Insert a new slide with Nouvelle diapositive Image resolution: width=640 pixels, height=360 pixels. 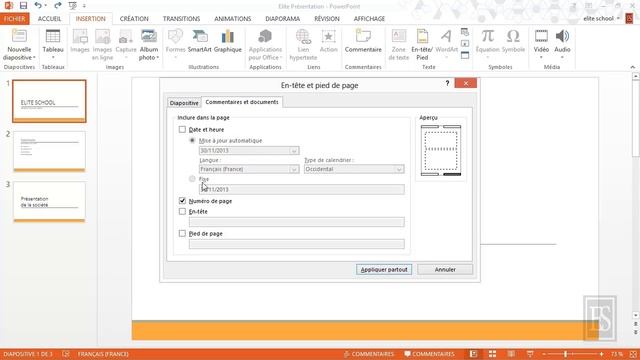19,45
